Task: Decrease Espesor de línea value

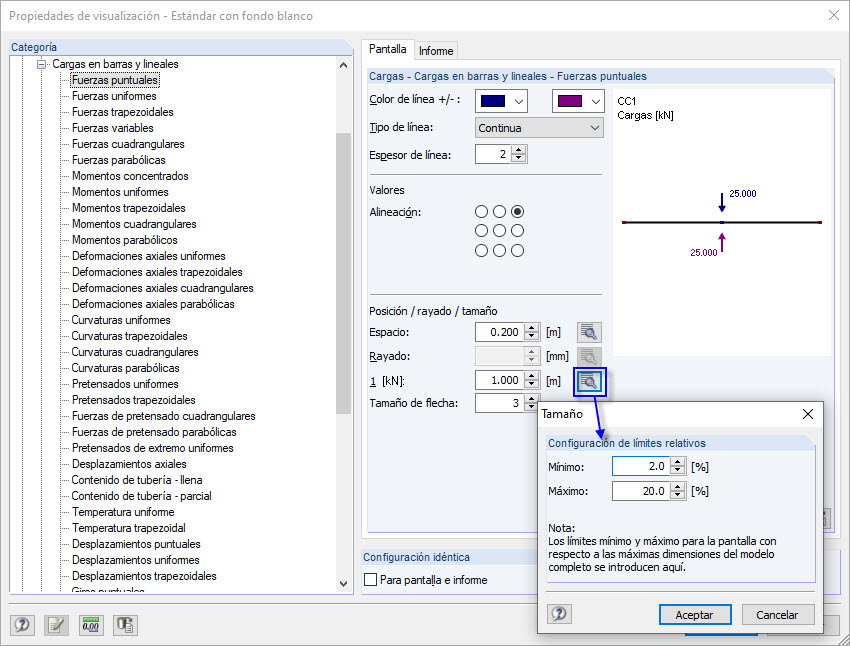Action: [x=519, y=158]
